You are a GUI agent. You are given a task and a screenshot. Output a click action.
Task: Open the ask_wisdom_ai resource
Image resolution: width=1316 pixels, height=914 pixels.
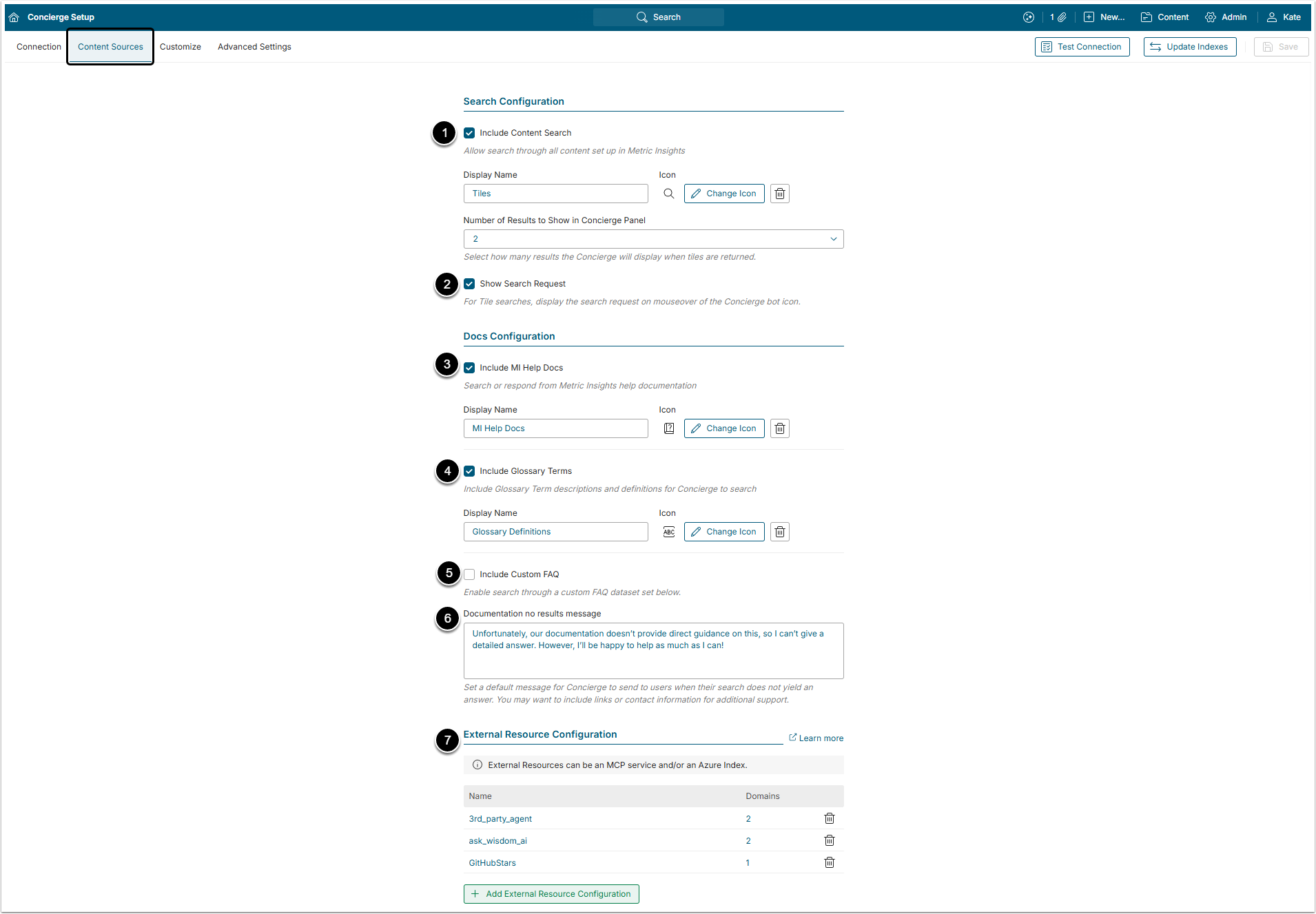tap(497, 841)
